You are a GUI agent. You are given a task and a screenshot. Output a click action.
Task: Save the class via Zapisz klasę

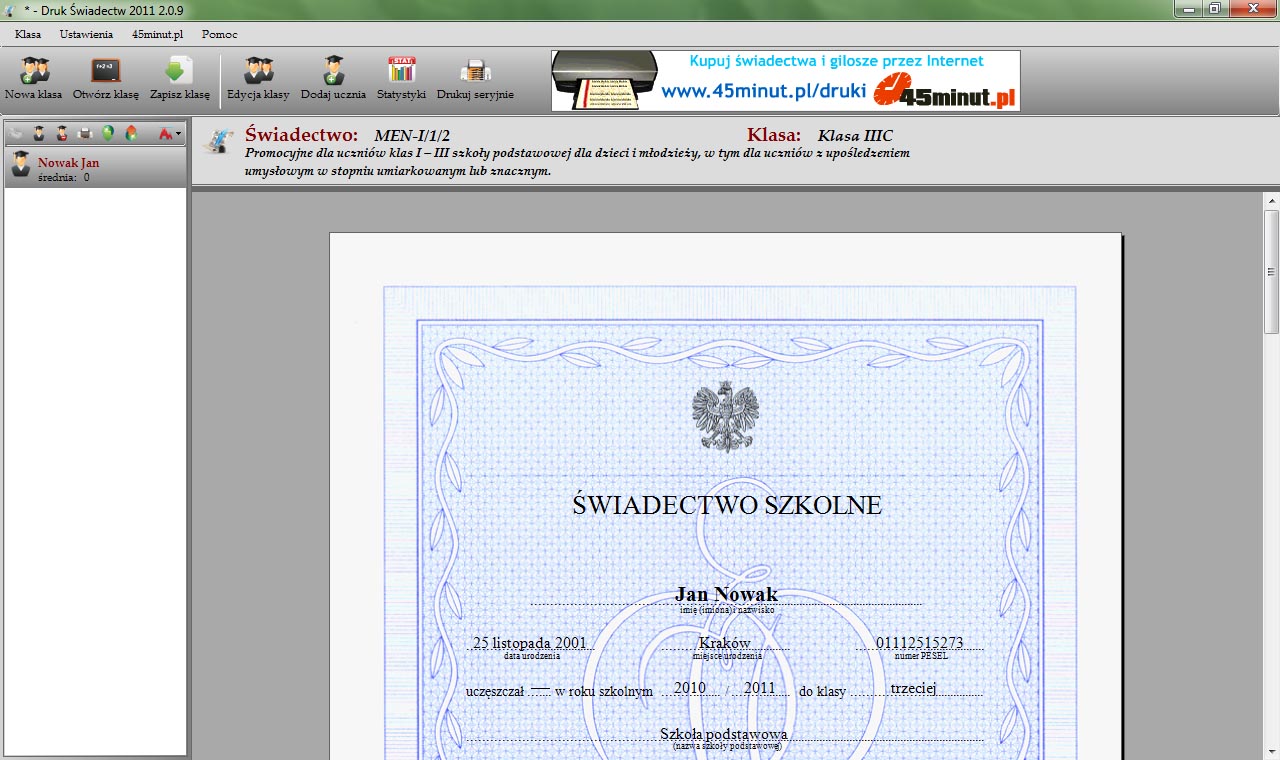pos(180,79)
